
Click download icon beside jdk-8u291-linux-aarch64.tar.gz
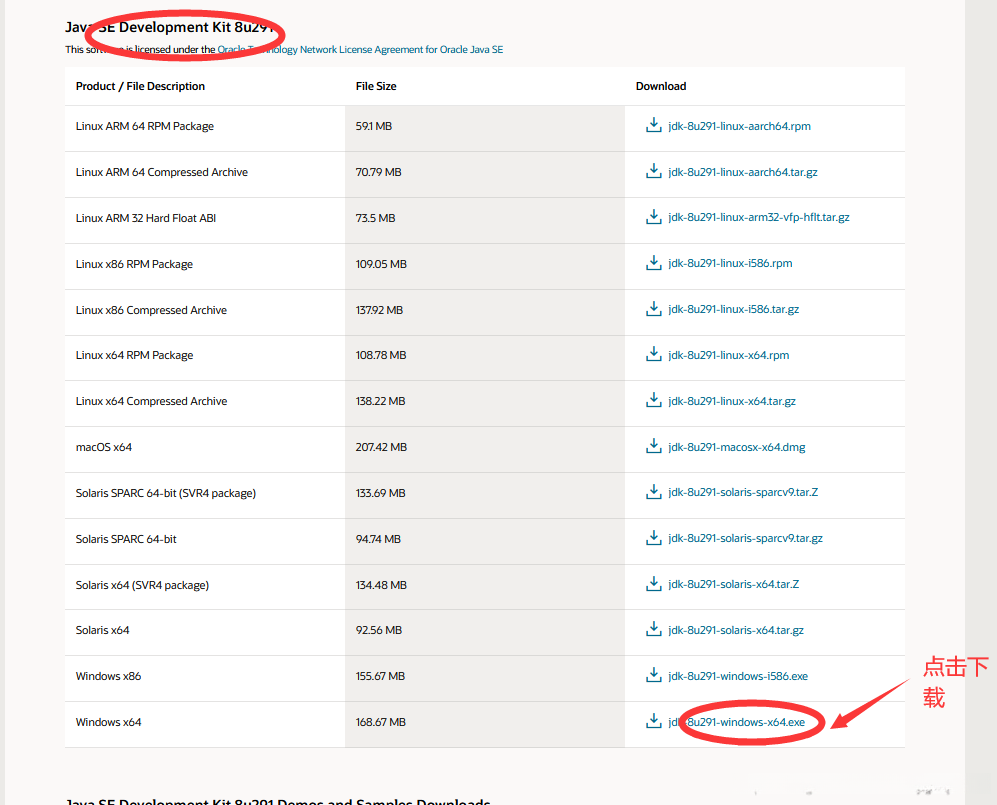[654, 171]
